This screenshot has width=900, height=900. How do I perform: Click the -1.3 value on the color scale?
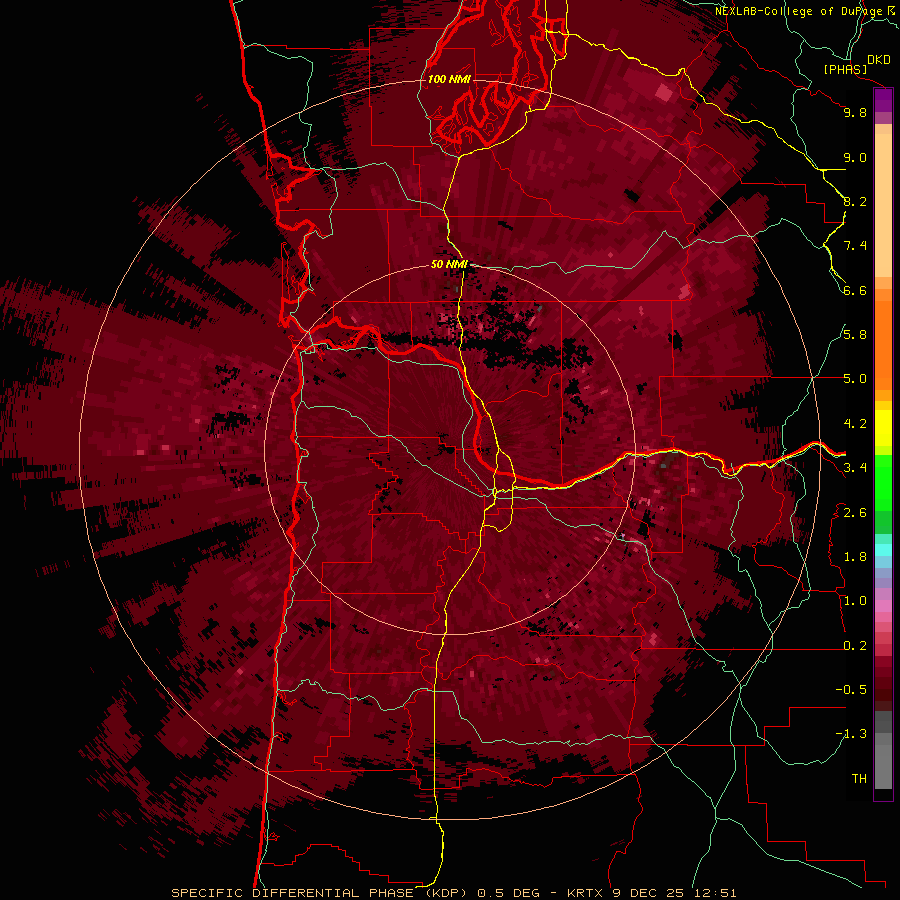pos(851,734)
